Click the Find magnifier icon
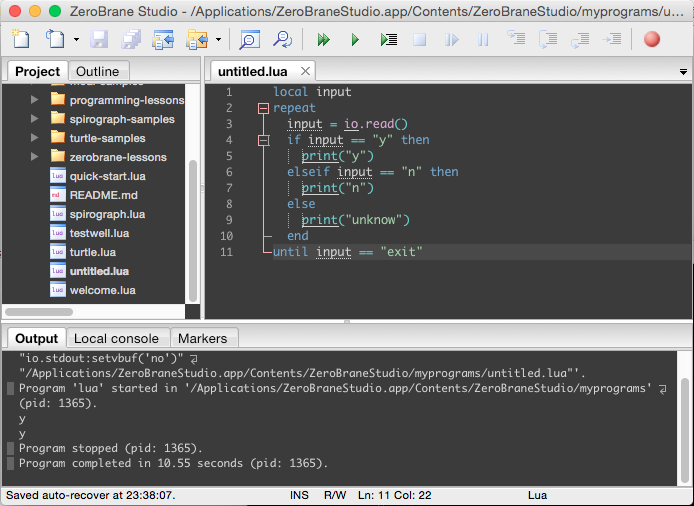The width and height of the screenshot is (694, 506). click(249, 39)
